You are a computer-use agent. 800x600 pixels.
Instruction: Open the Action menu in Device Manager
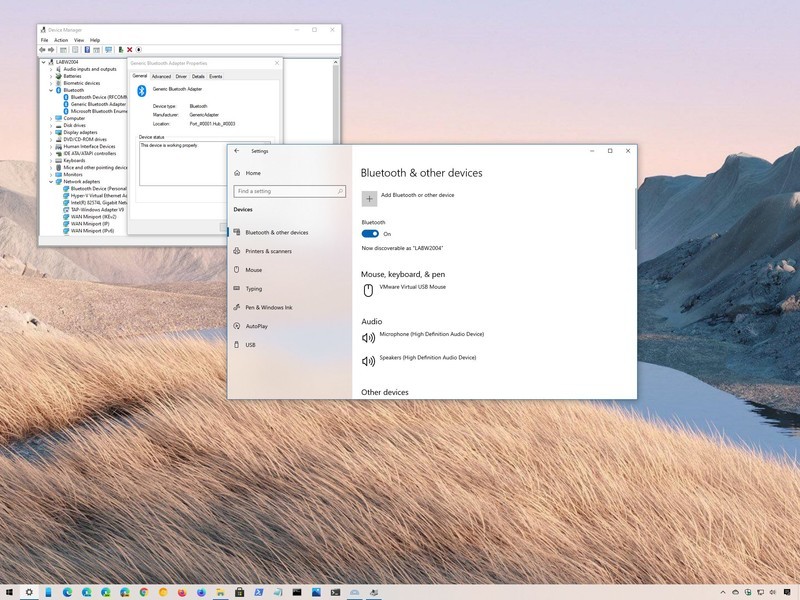click(61, 40)
